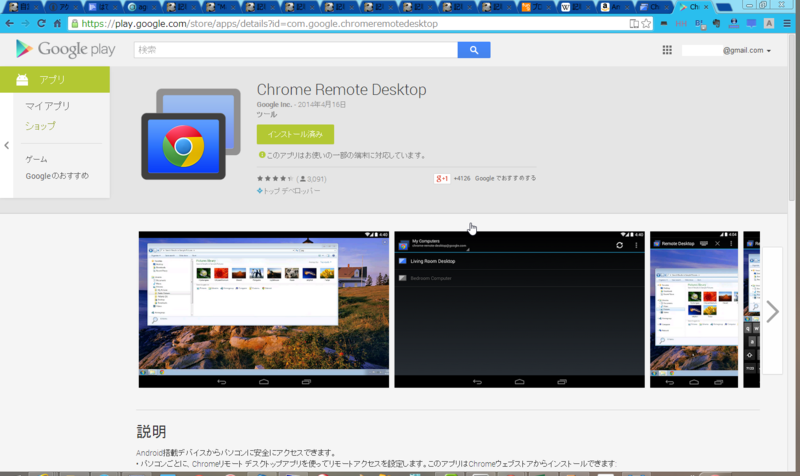800x476 pixels.
Task: Select the アプリ category tab
Action: tap(55, 80)
